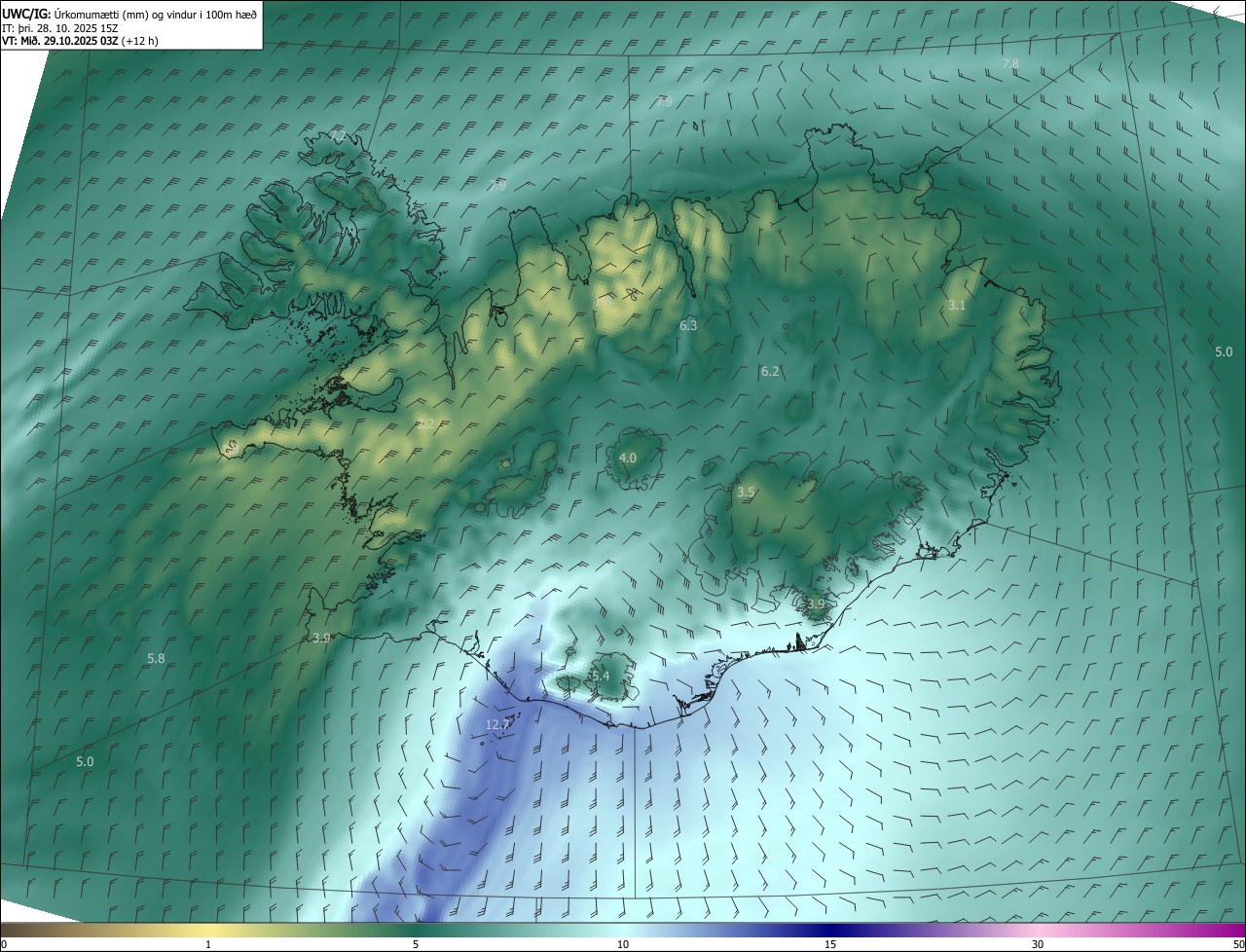Click the 5.4 value on the southern glacier

pyautogui.click(x=600, y=676)
